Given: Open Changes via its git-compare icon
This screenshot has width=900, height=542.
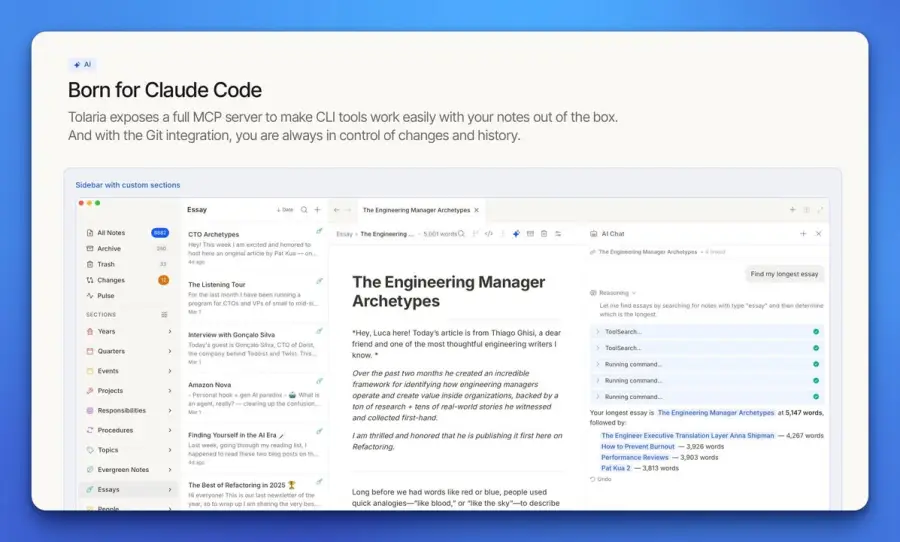Looking at the screenshot, I should [x=90, y=280].
